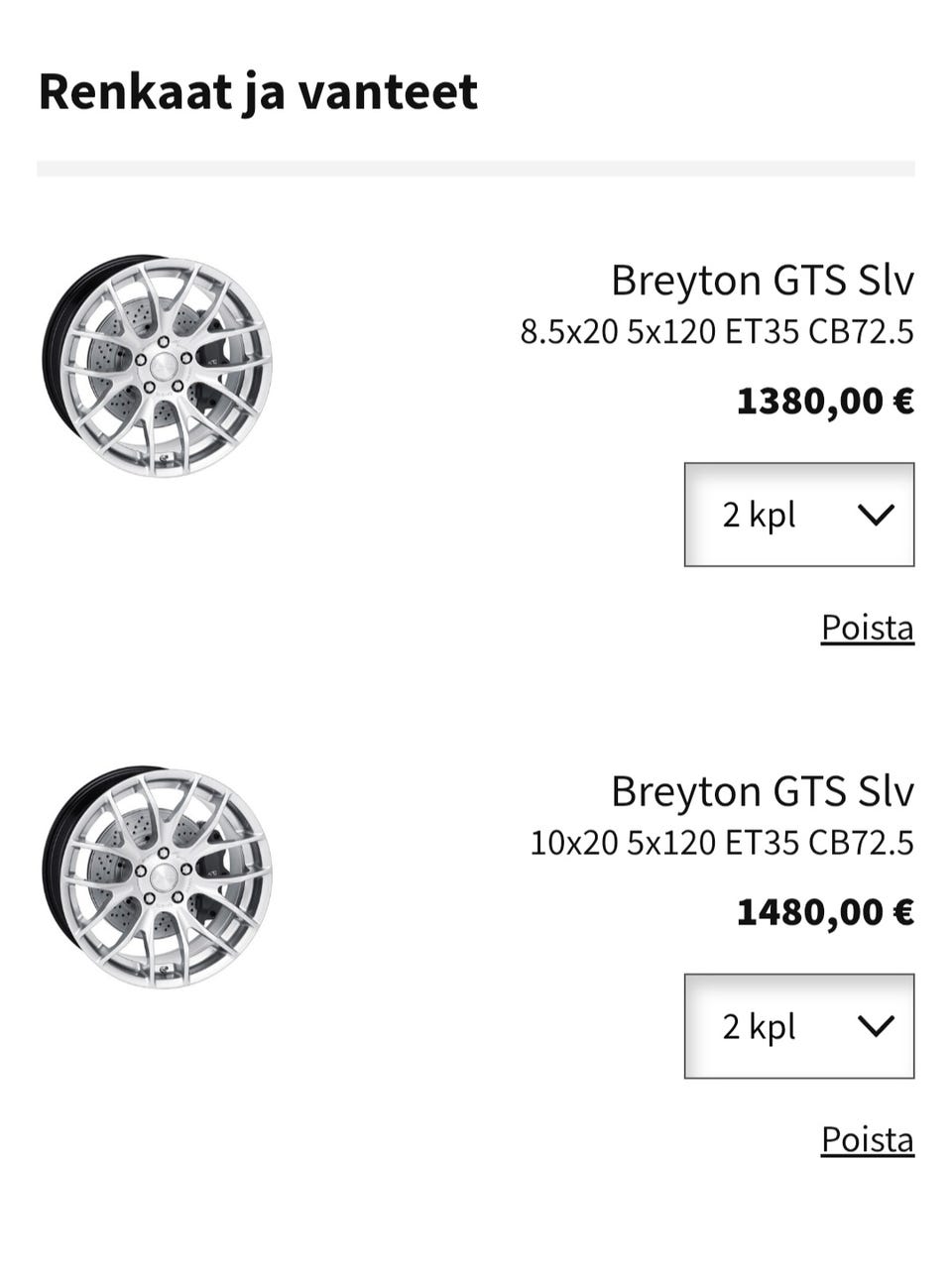Image resolution: width=952 pixels, height=1278 pixels.
Task: Click the 'Renkaat ja vanteet' heading
Action: [x=258, y=91]
